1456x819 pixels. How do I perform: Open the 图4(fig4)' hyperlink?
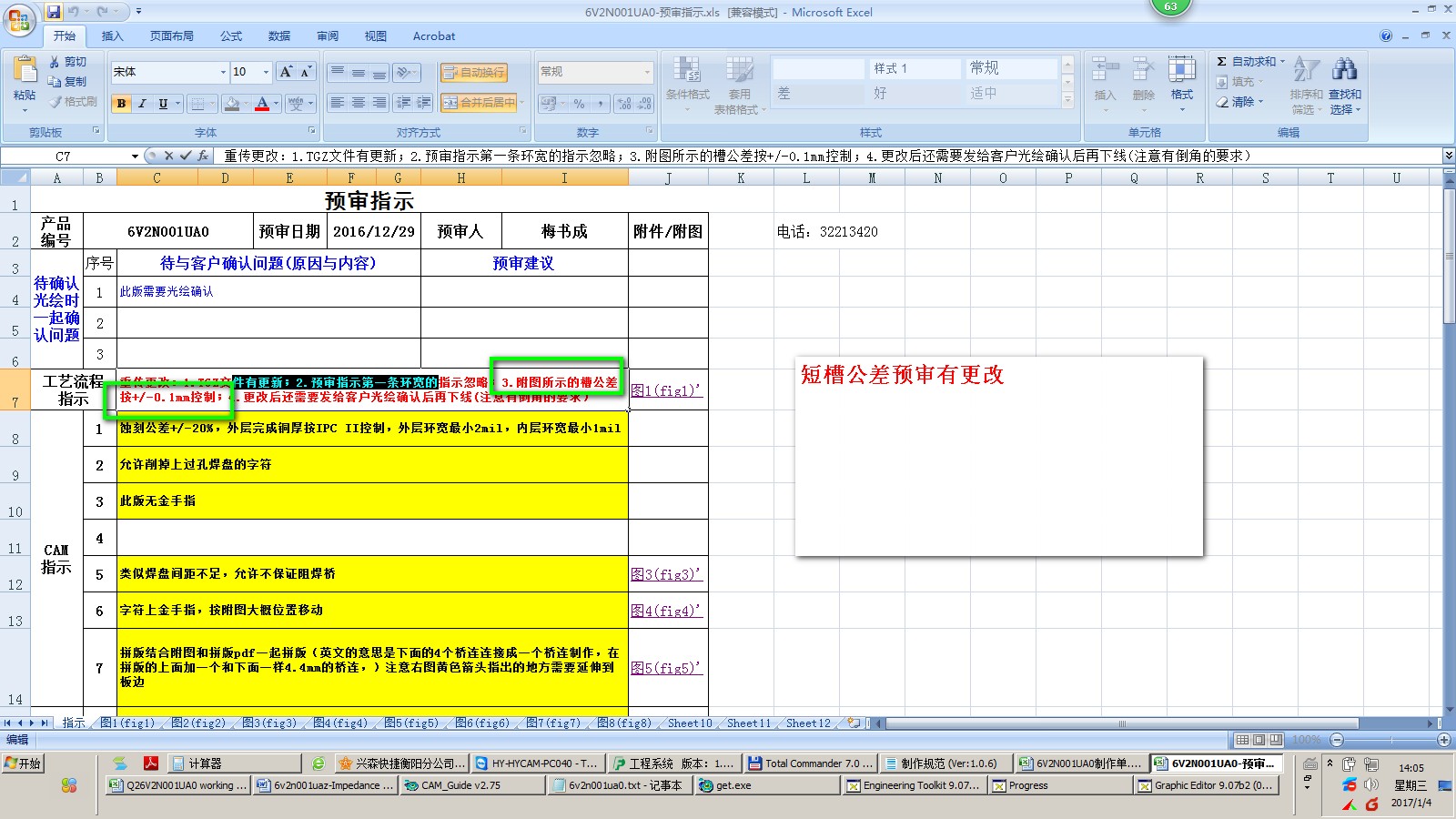pos(666,611)
